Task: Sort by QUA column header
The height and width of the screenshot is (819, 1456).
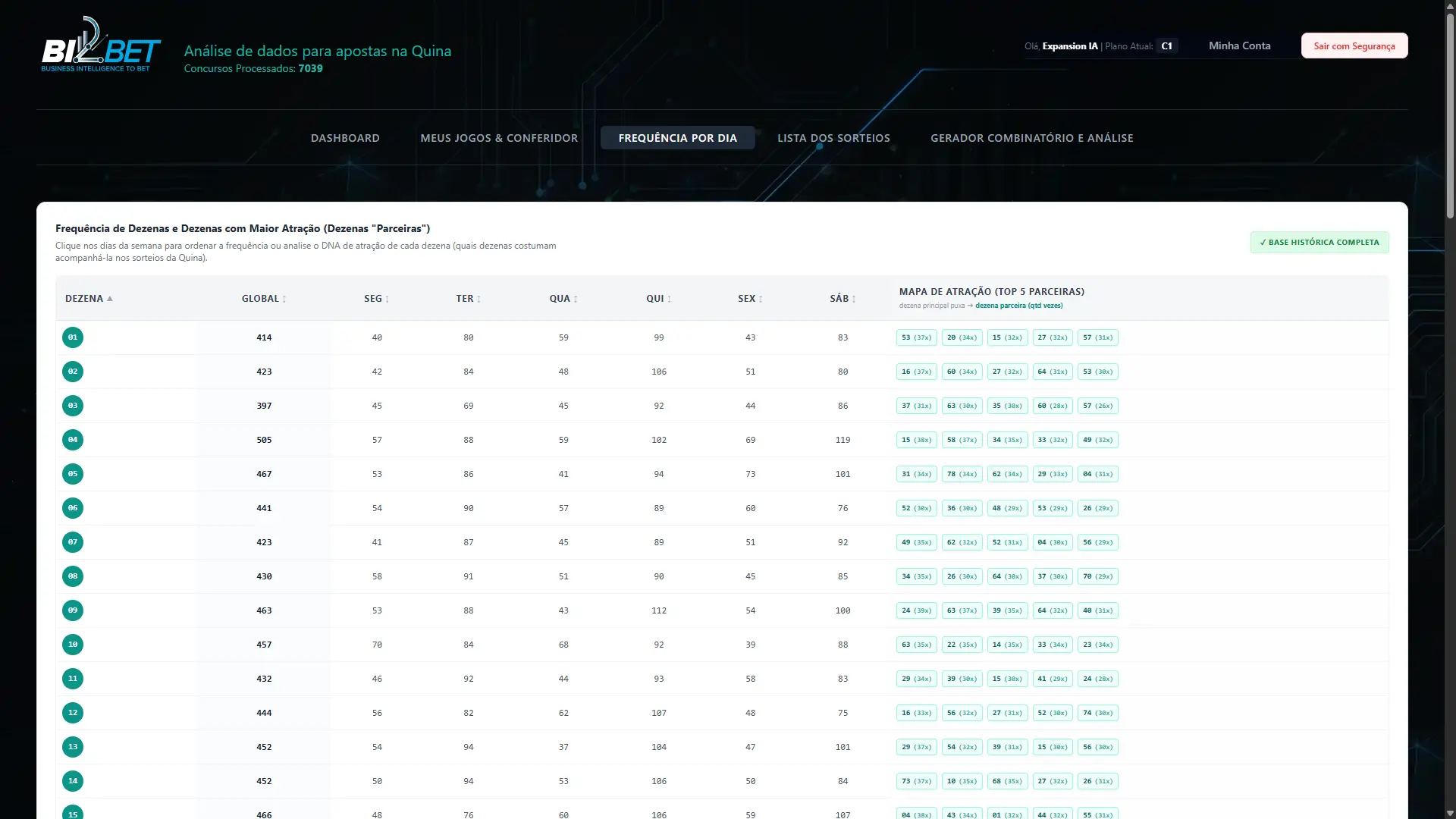Action: point(563,299)
